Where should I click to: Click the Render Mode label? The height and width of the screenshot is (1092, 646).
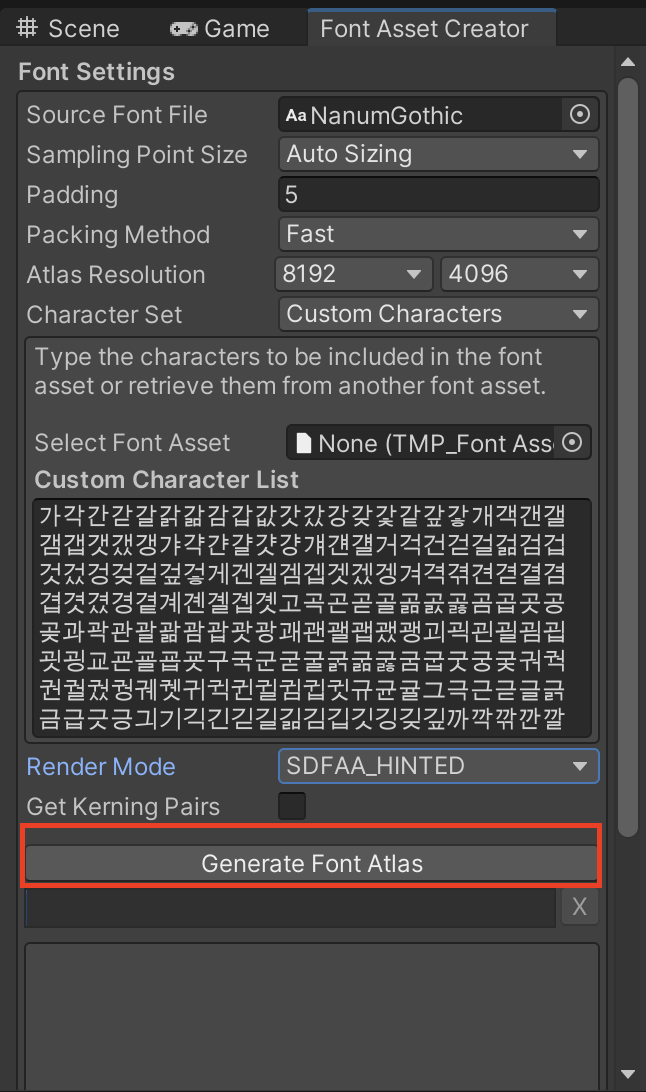point(101,767)
